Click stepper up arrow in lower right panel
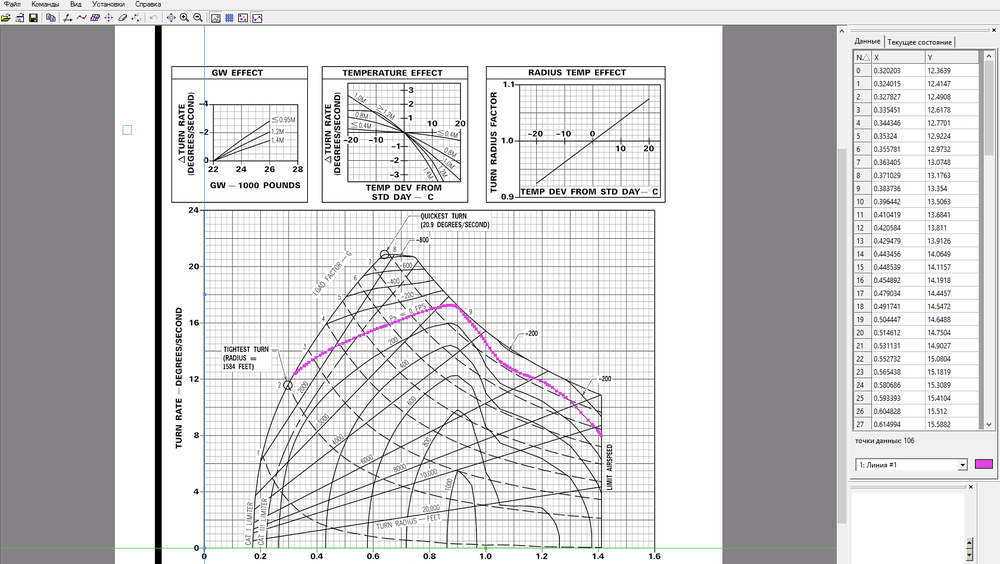Viewport: 1000px width, 564px height. [x=969, y=542]
